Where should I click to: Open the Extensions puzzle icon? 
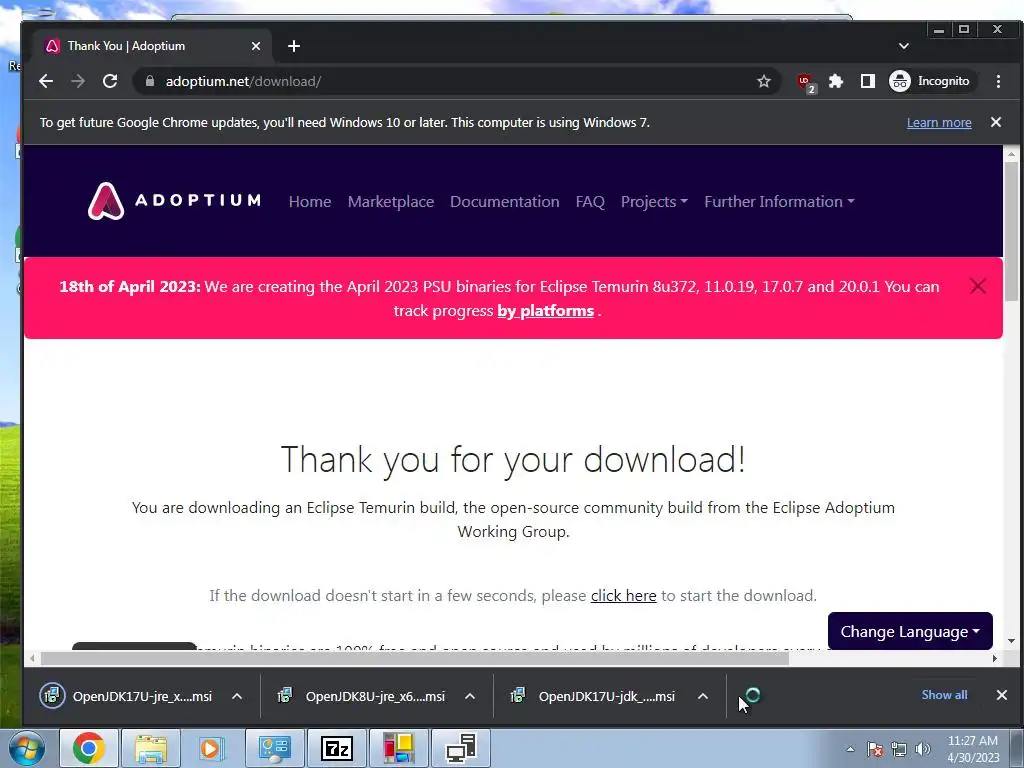click(835, 81)
